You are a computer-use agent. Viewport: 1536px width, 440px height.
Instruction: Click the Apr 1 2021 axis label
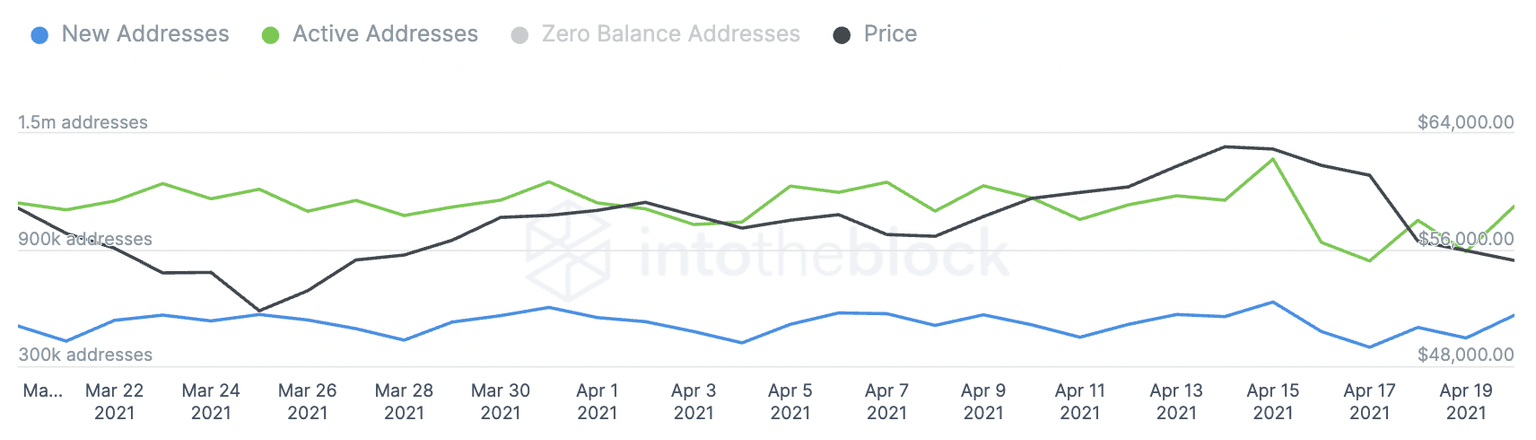click(597, 401)
